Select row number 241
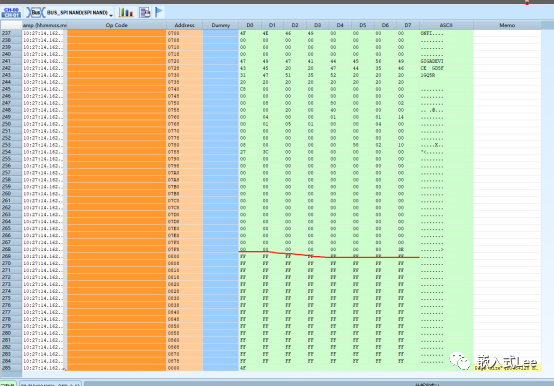Image resolution: width=554 pixels, height=386 pixels. point(11,61)
